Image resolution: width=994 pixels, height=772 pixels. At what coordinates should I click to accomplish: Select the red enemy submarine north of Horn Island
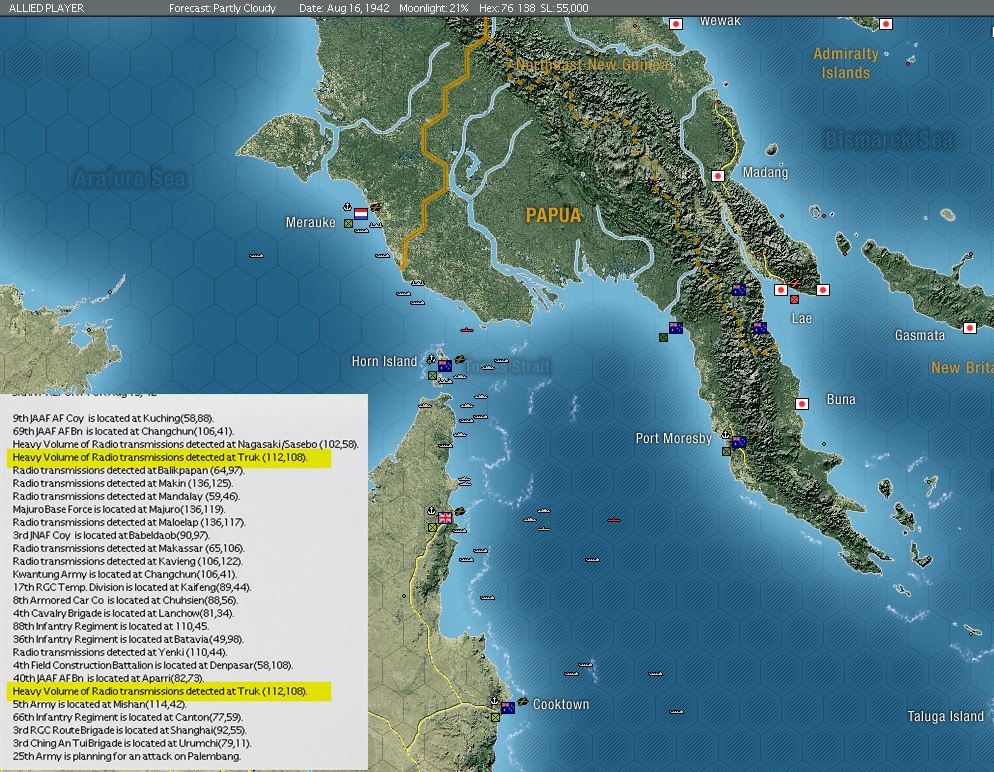467,330
